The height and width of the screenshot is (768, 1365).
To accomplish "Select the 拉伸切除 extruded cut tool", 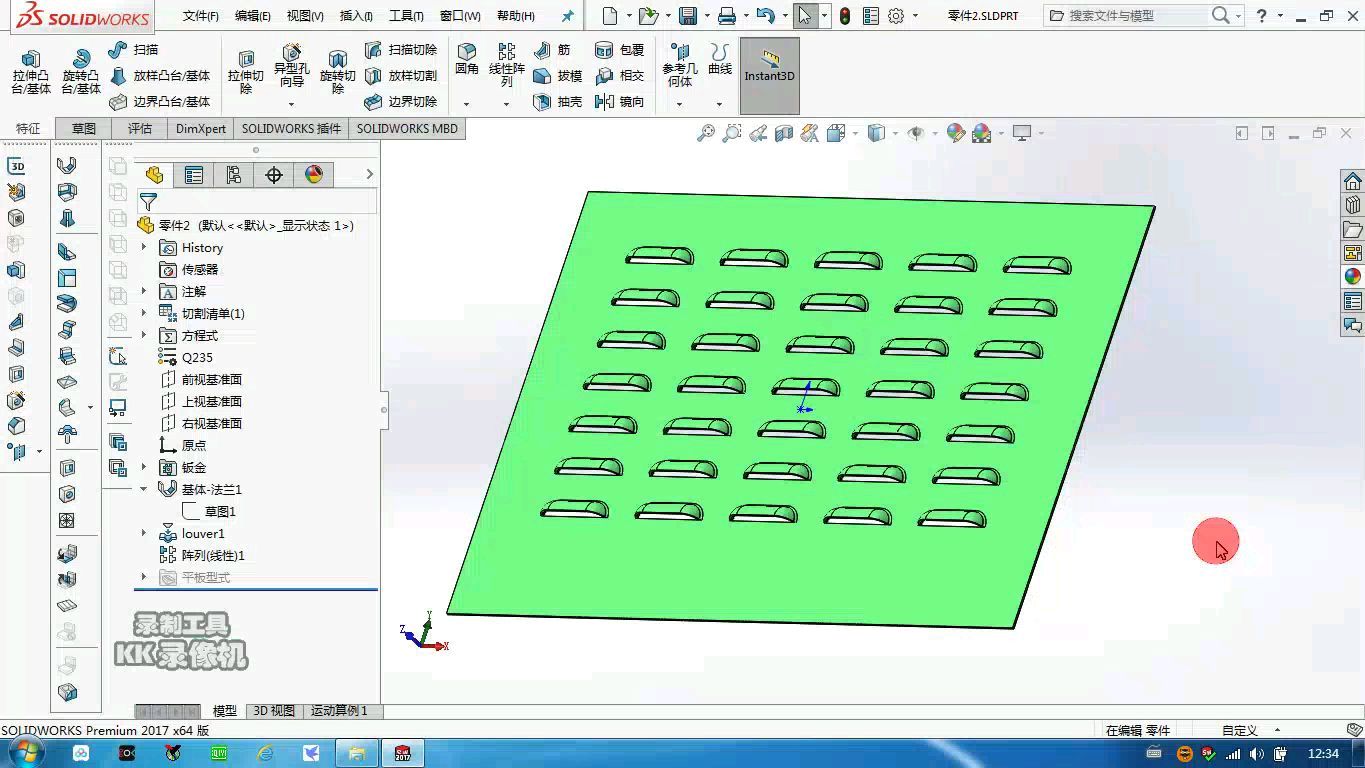I will [245, 72].
